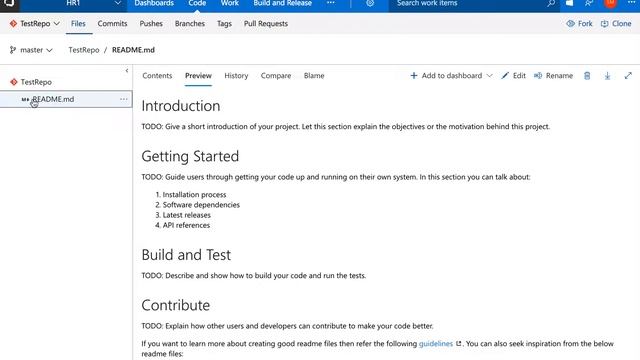Collapse the file tree pane
The image size is (640, 360).
[127, 71]
